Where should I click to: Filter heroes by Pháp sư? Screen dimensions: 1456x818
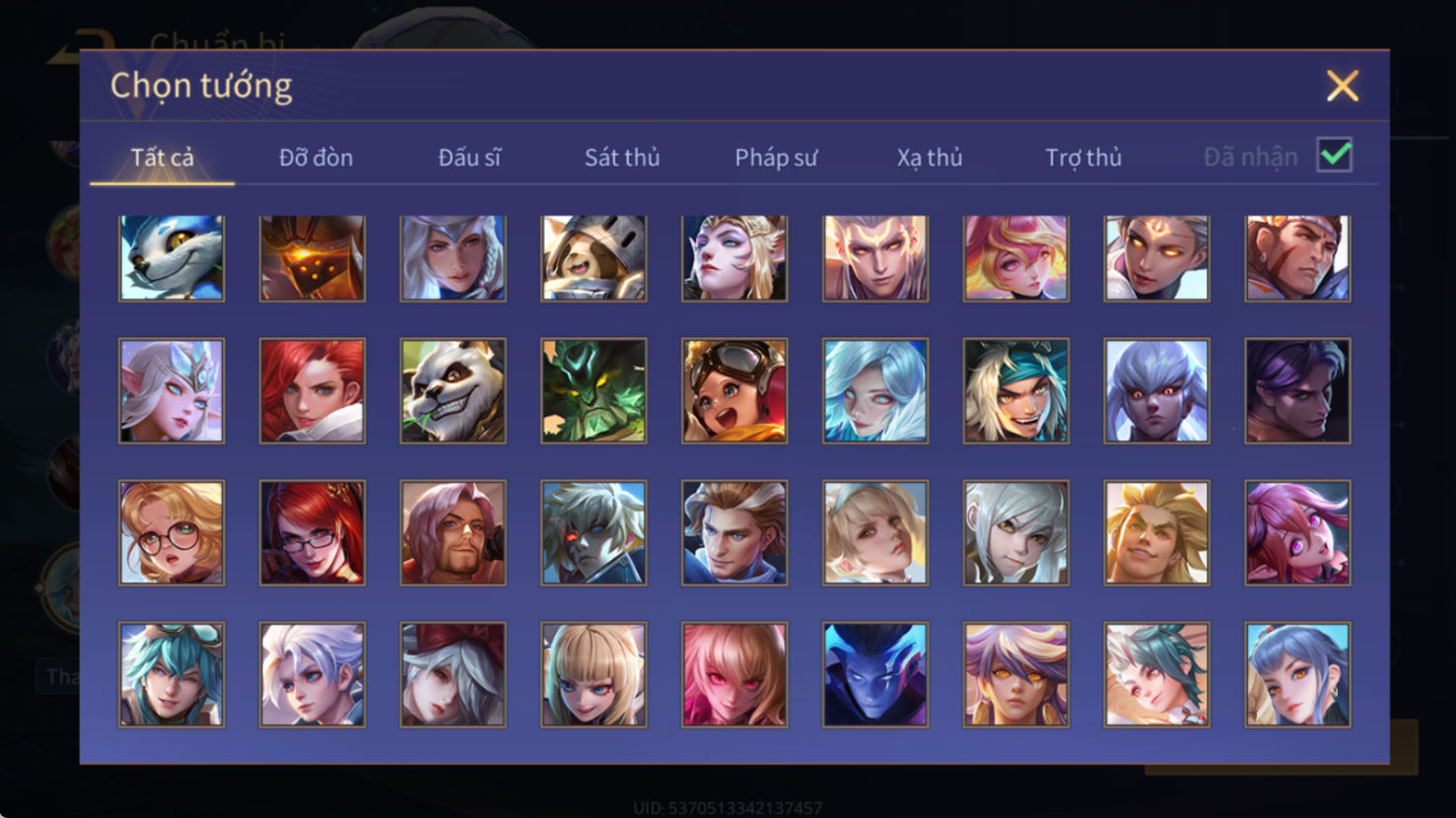click(x=776, y=158)
